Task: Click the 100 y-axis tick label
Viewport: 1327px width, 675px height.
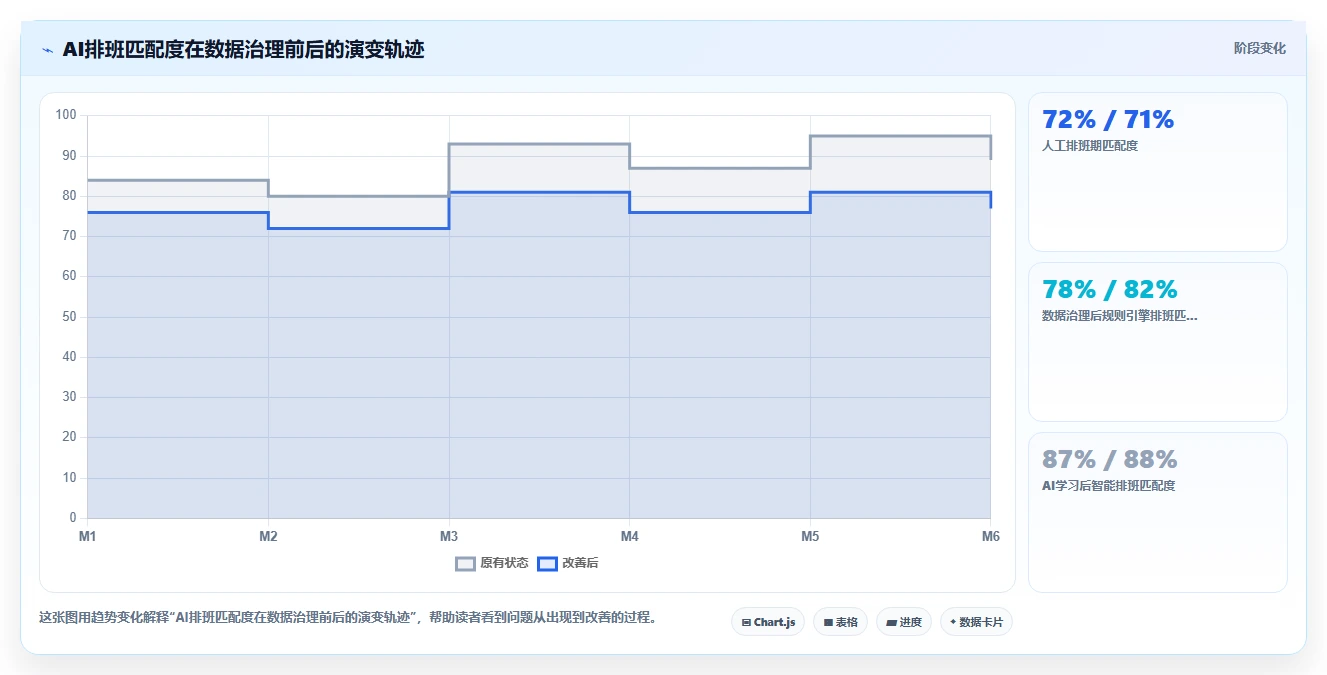Action: coord(66,115)
